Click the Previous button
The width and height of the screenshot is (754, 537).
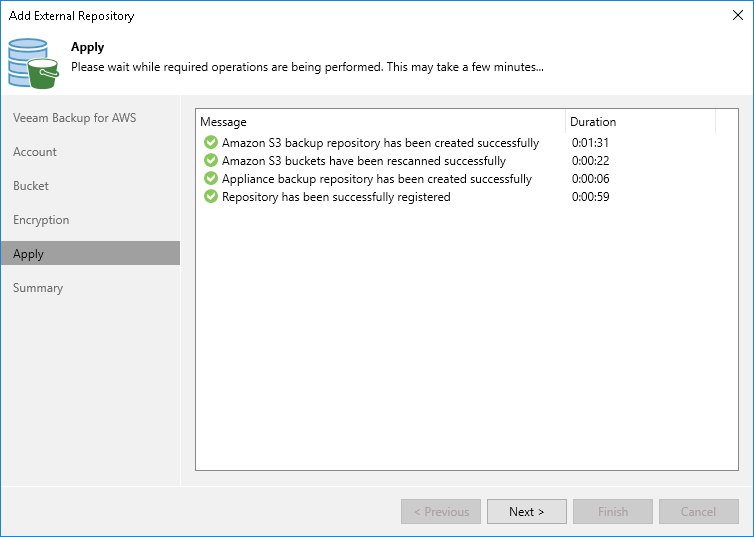(x=441, y=512)
